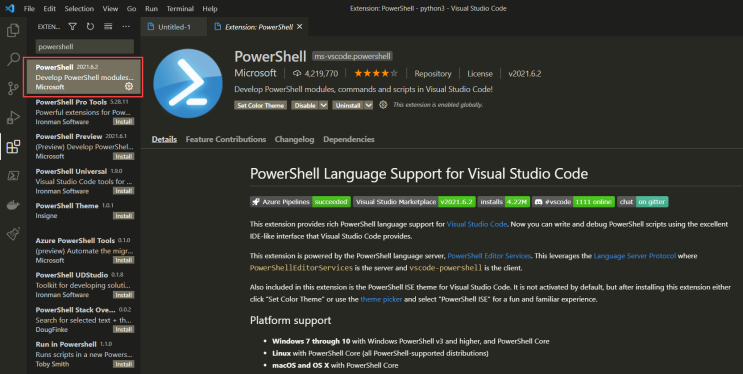Select PowerShell extension in results list

(x=83, y=77)
